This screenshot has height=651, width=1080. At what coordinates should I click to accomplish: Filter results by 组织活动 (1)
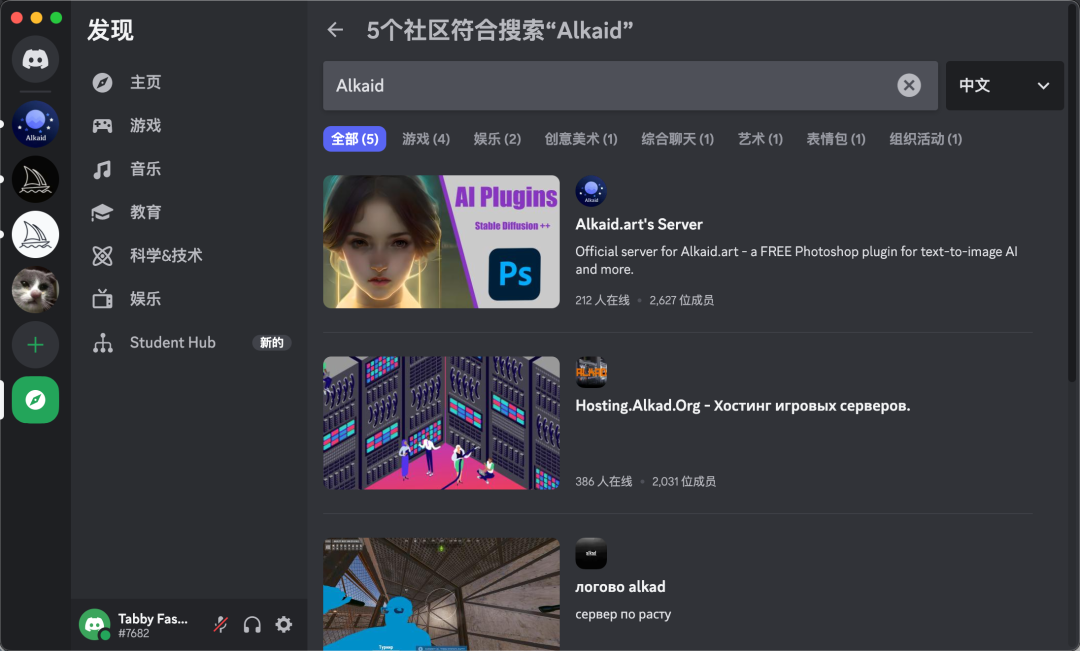coord(925,139)
